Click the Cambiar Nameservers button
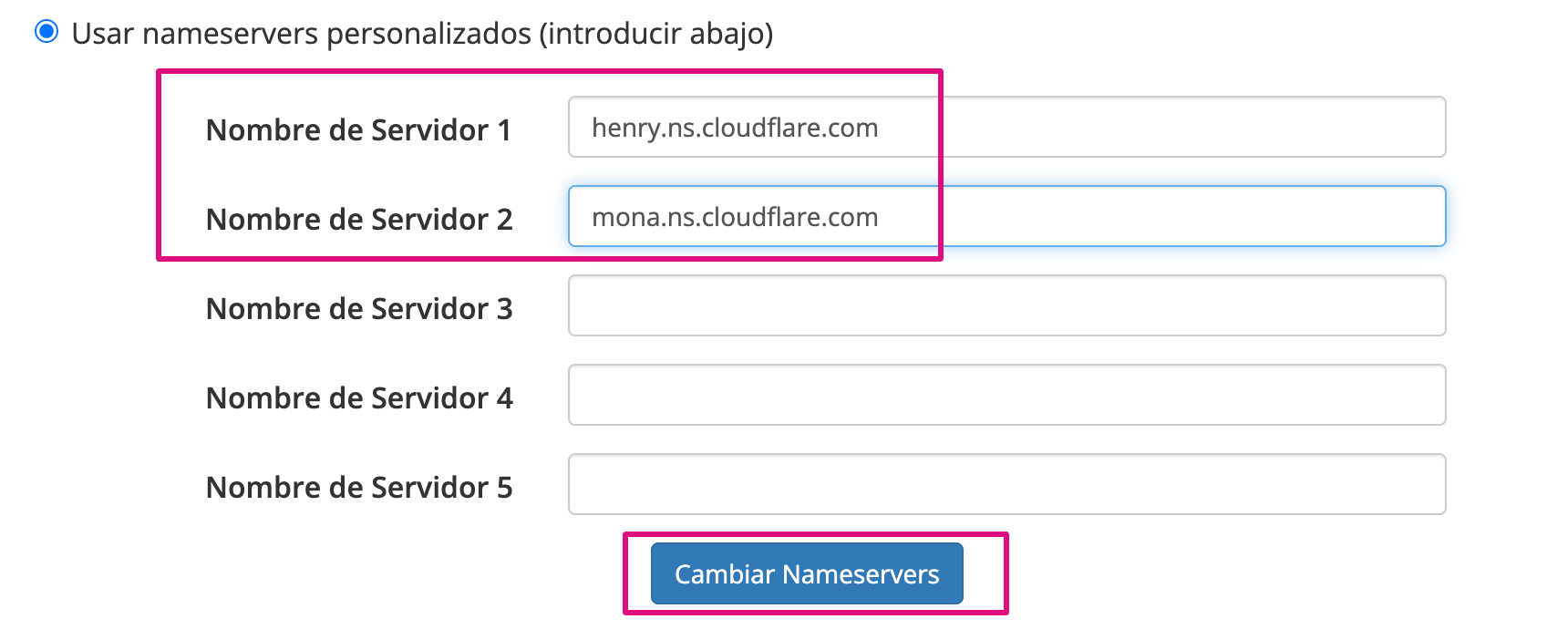 (x=806, y=573)
